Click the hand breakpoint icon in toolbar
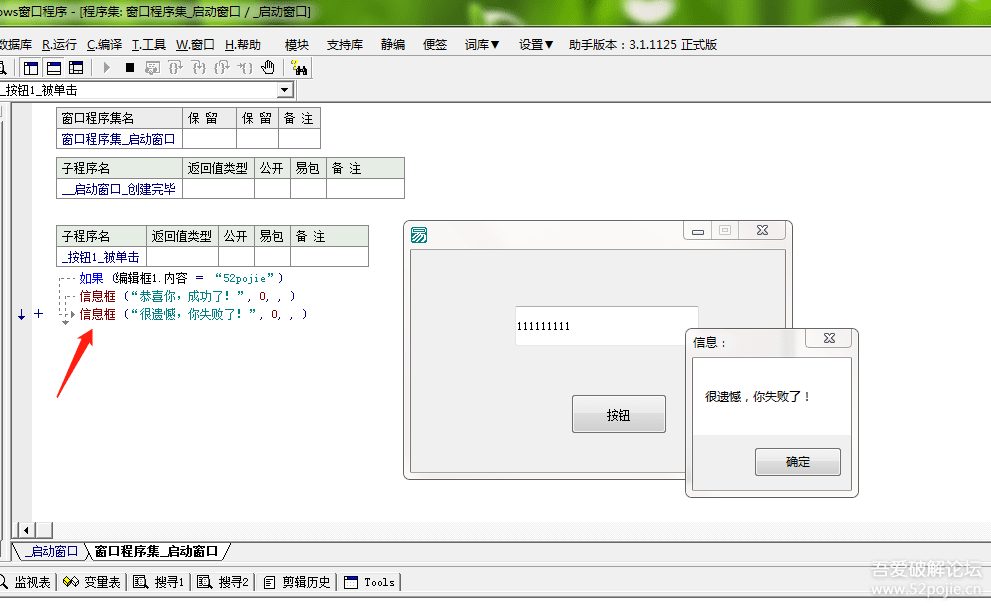Screen dimensions: 991x606 coord(267,68)
